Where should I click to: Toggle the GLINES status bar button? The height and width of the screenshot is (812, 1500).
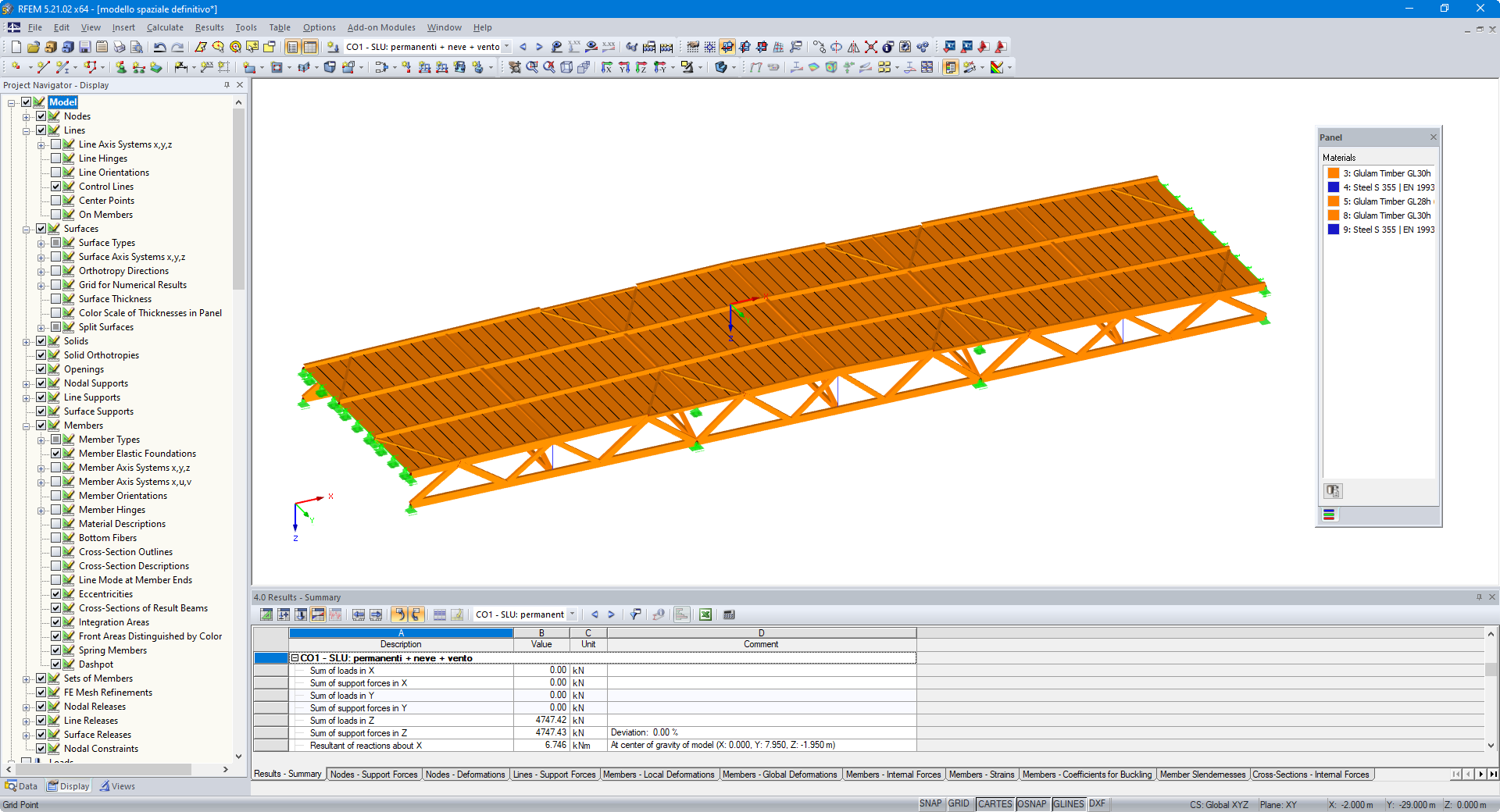(1069, 804)
